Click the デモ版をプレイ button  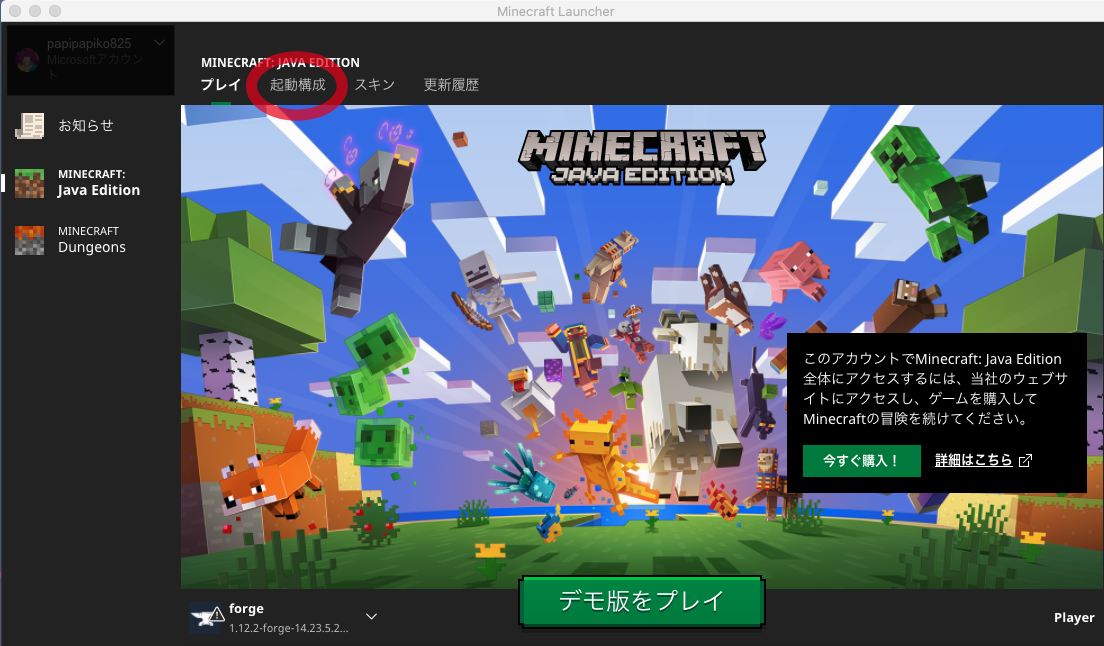(x=641, y=601)
